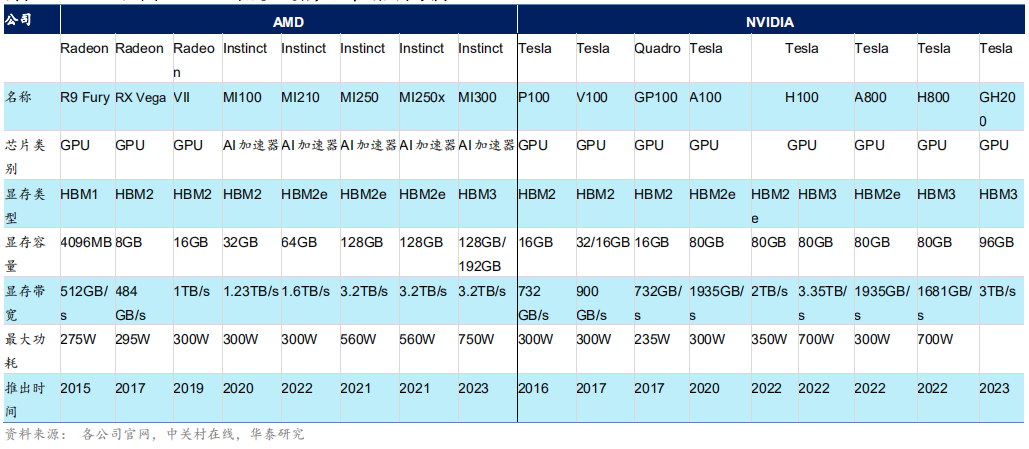Click the NVIDIA column group header
This screenshot has height=449, width=1029.
(x=770, y=21)
